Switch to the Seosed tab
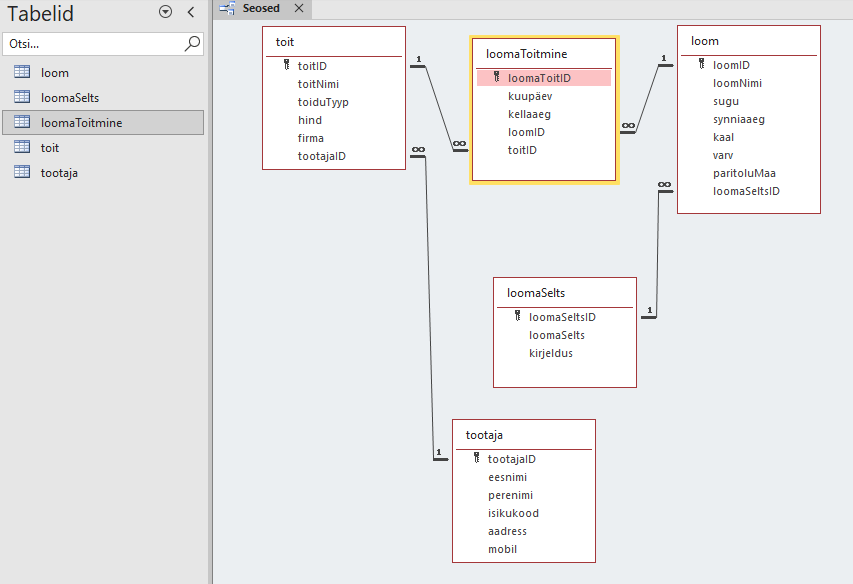The image size is (853, 584). coord(261,8)
